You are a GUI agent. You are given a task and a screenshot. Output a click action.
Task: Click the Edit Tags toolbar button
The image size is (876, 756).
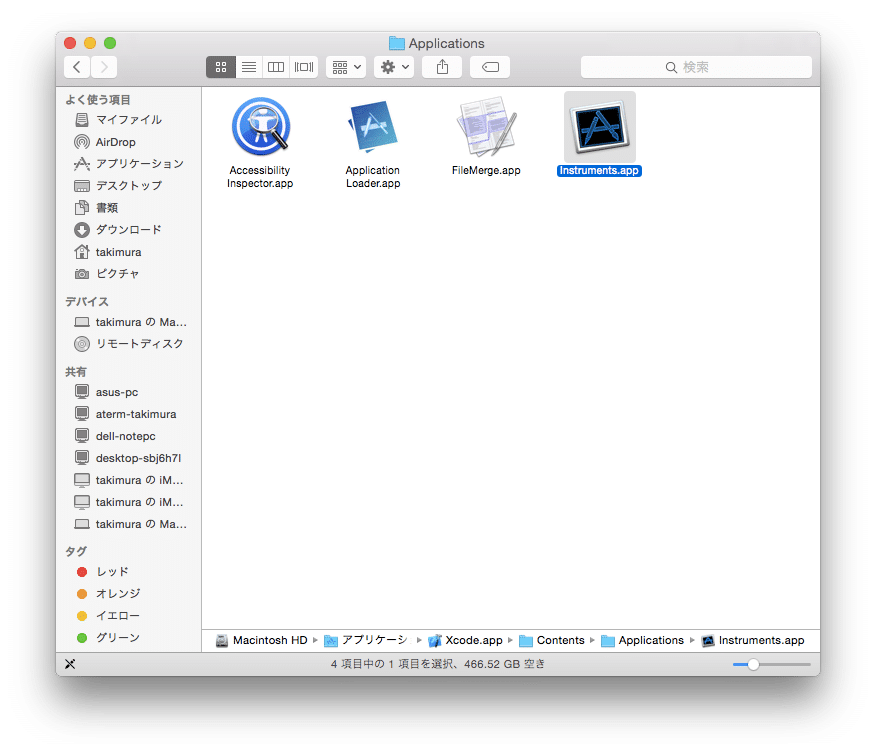pos(490,67)
